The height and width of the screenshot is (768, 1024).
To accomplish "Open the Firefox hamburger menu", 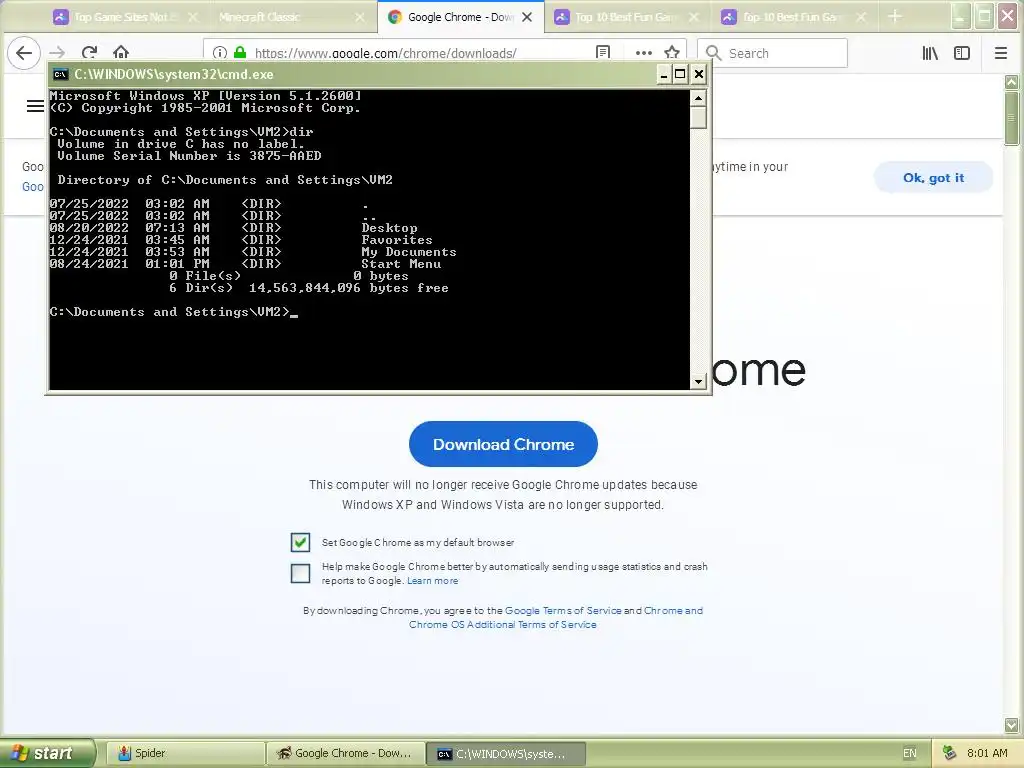I will [x=1000, y=53].
